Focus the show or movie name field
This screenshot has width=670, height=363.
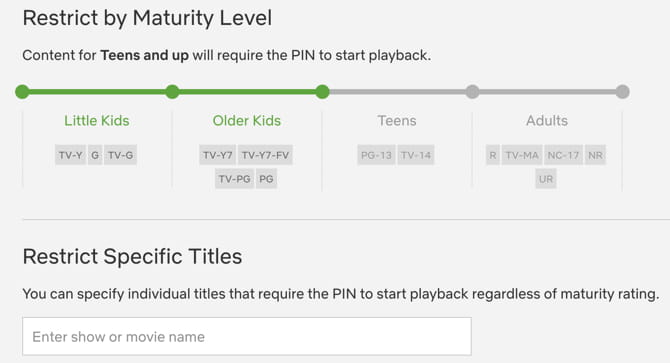247,337
